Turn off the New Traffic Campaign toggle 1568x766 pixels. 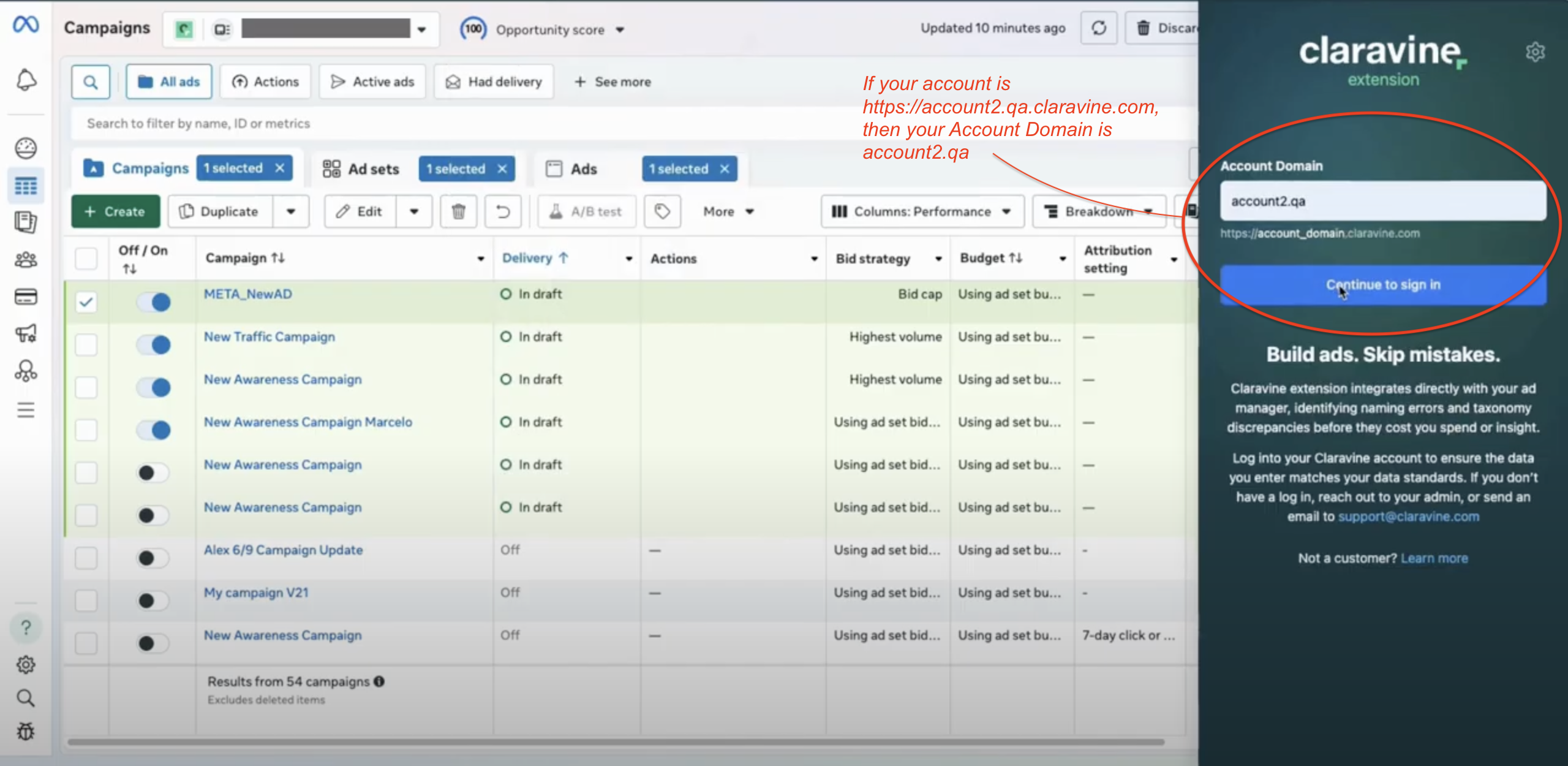pyautogui.click(x=153, y=345)
